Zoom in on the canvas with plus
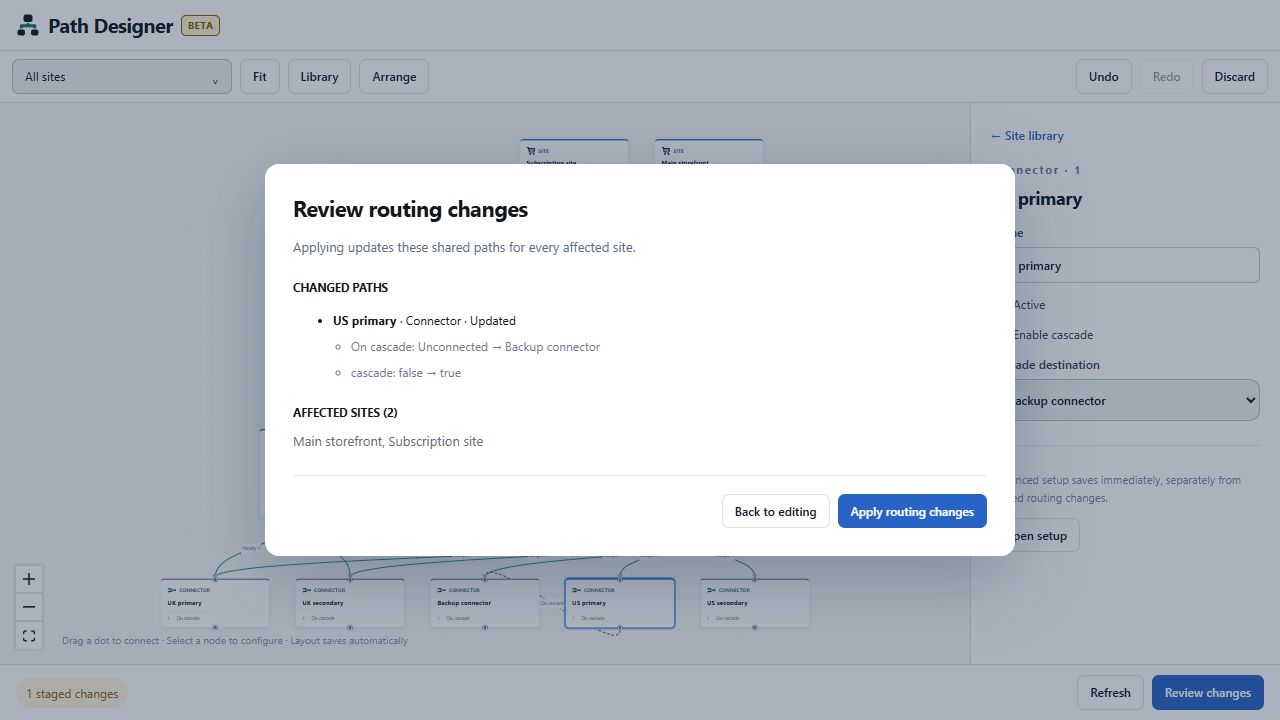This screenshot has width=1280, height=720. [x=29, y=579]
